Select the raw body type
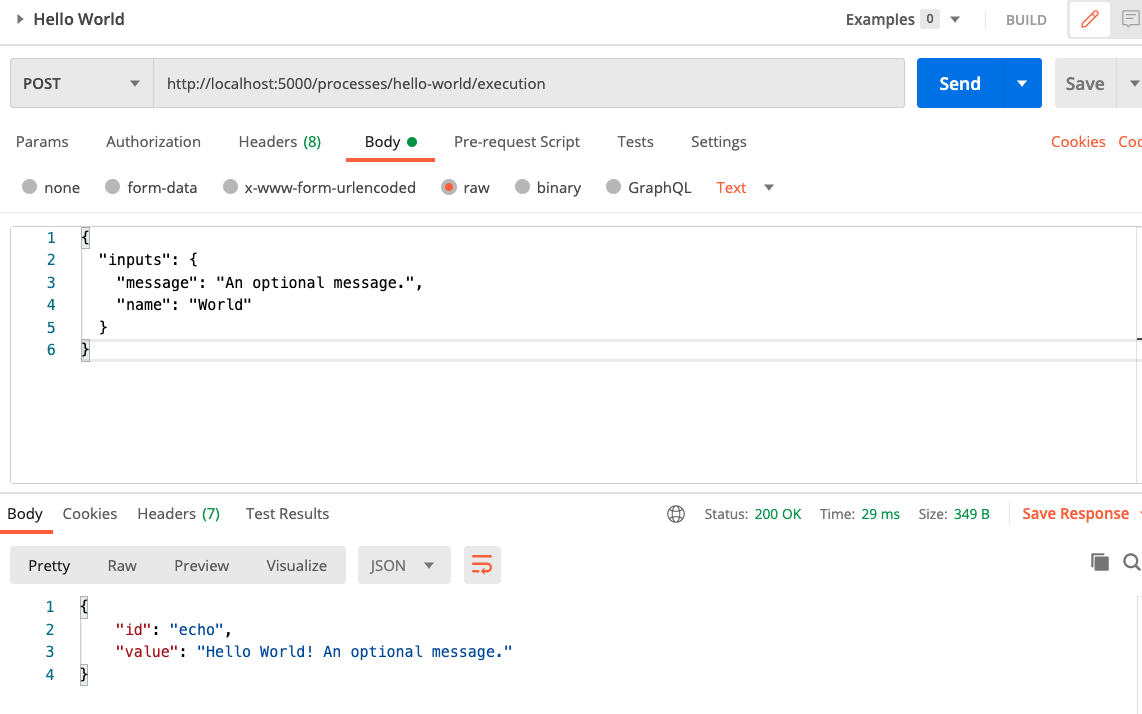 coord(449,187)
